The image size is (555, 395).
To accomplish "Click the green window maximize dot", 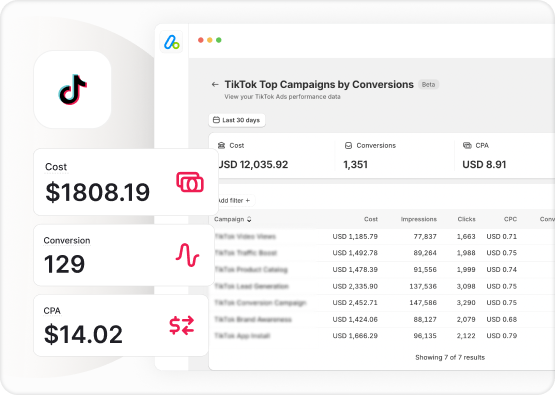I will 219,40.
